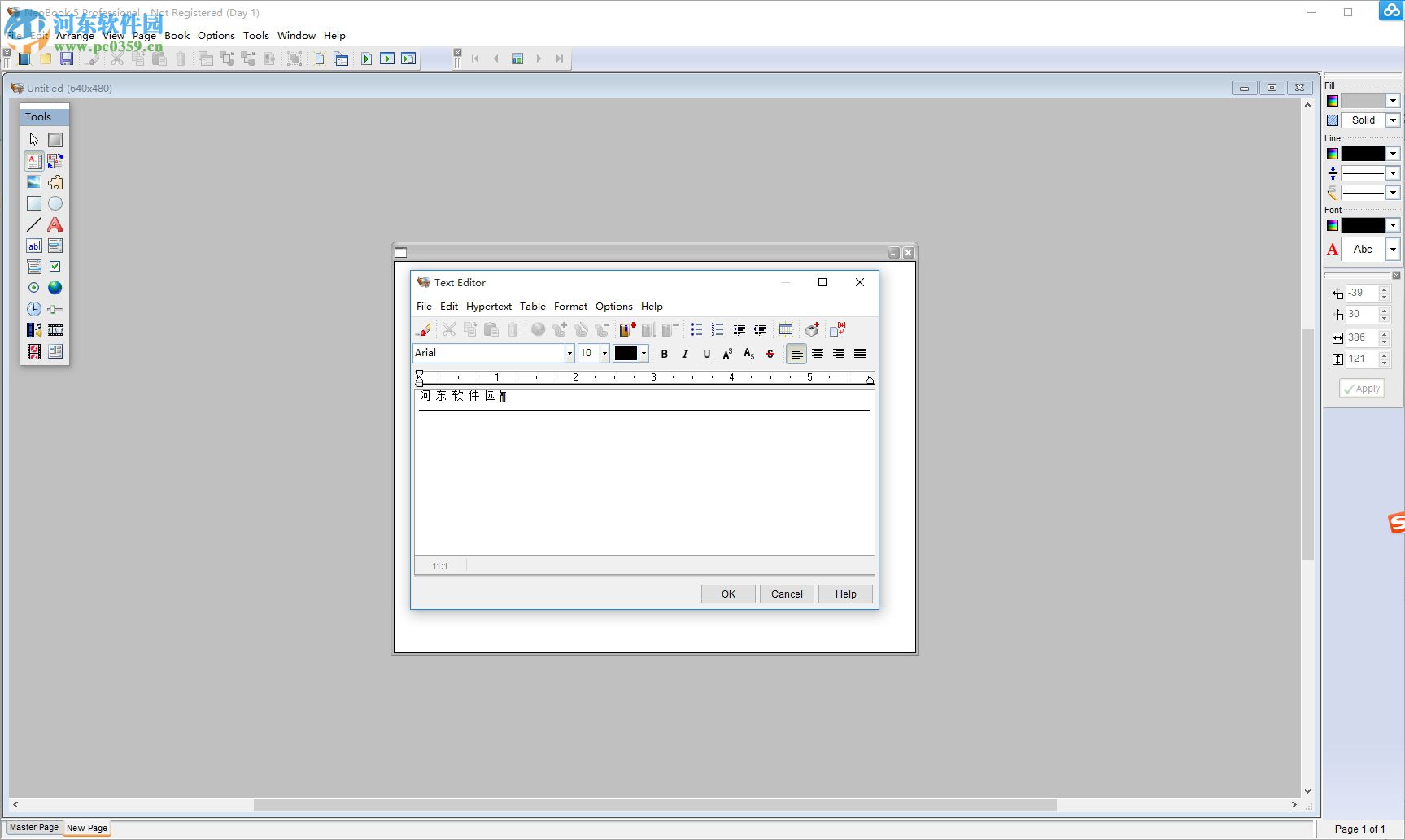Image resolution: width=1405 pixels, height=840 pixels.
Task: Toggle Strikethrough formatting in Text Editor
Action: 770,354
